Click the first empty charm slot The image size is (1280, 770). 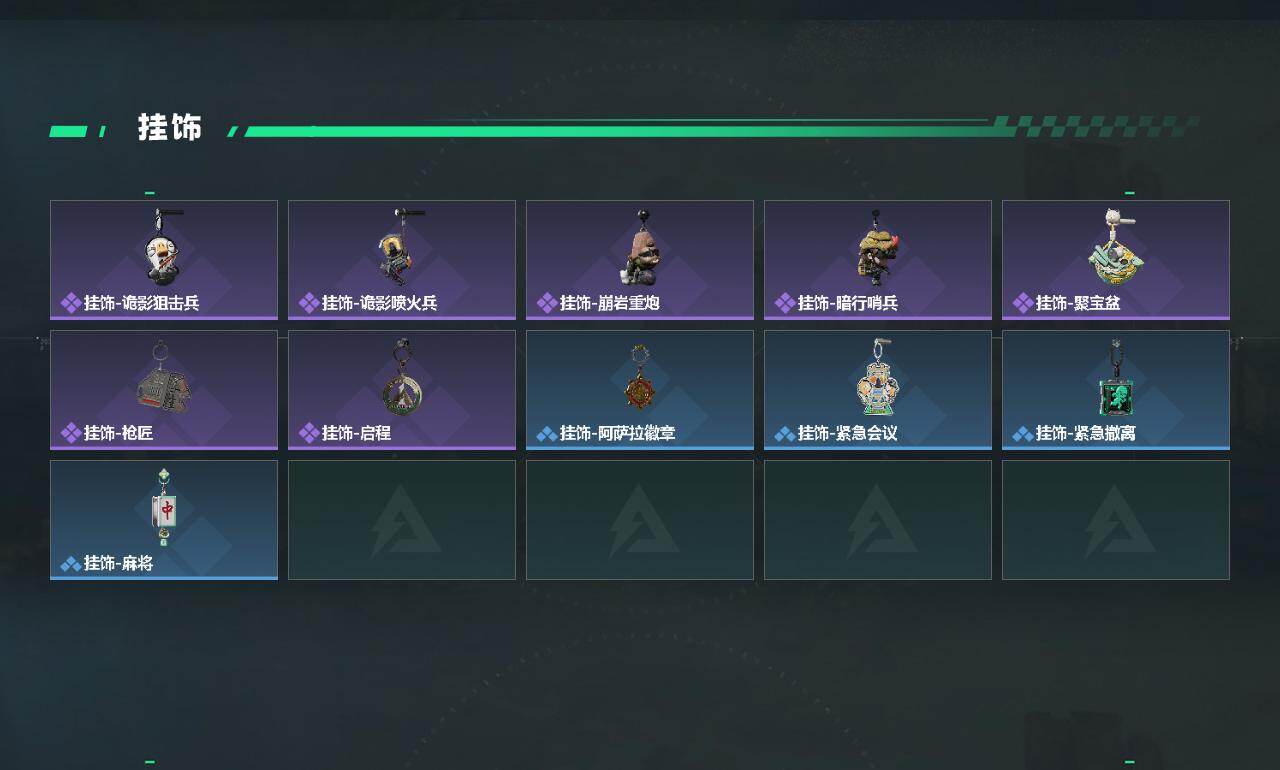coord(402,520)
